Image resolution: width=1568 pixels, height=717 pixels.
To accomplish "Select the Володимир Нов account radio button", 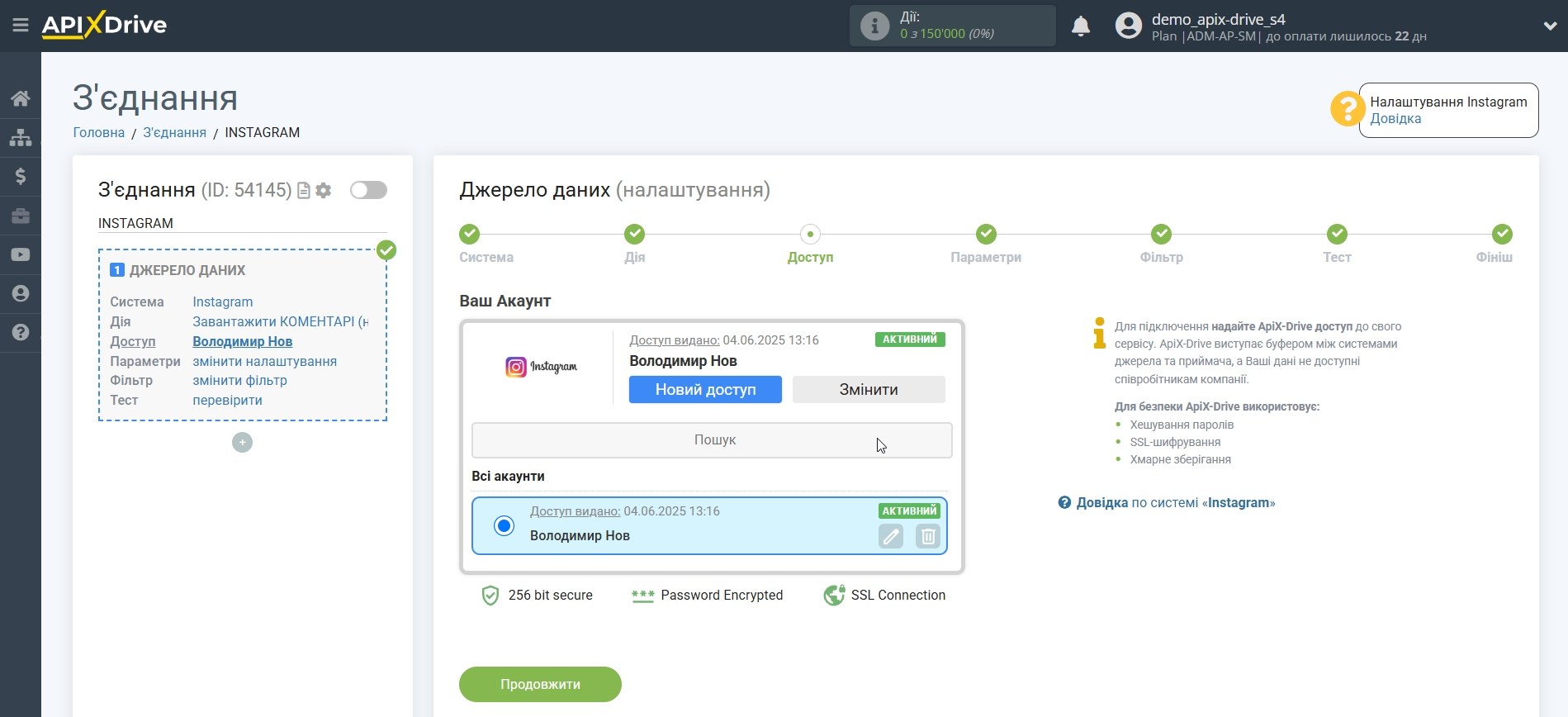I will 504,525.
